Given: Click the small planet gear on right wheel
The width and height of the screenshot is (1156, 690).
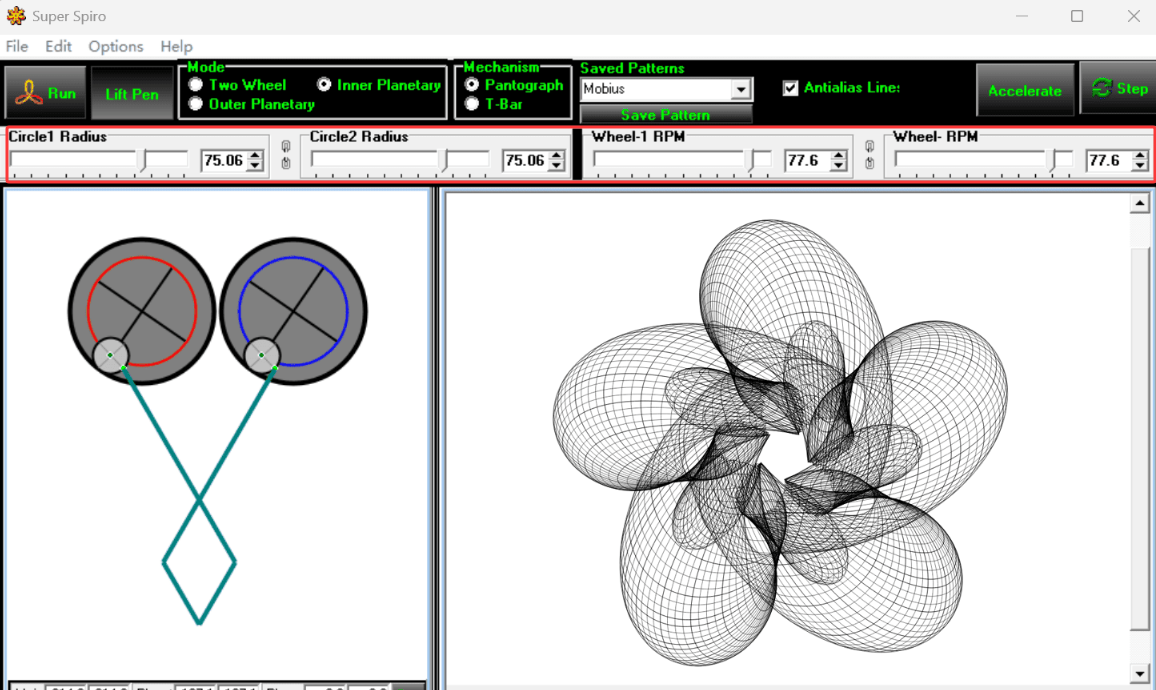Looking at the screenshot, I should (262, 355).
